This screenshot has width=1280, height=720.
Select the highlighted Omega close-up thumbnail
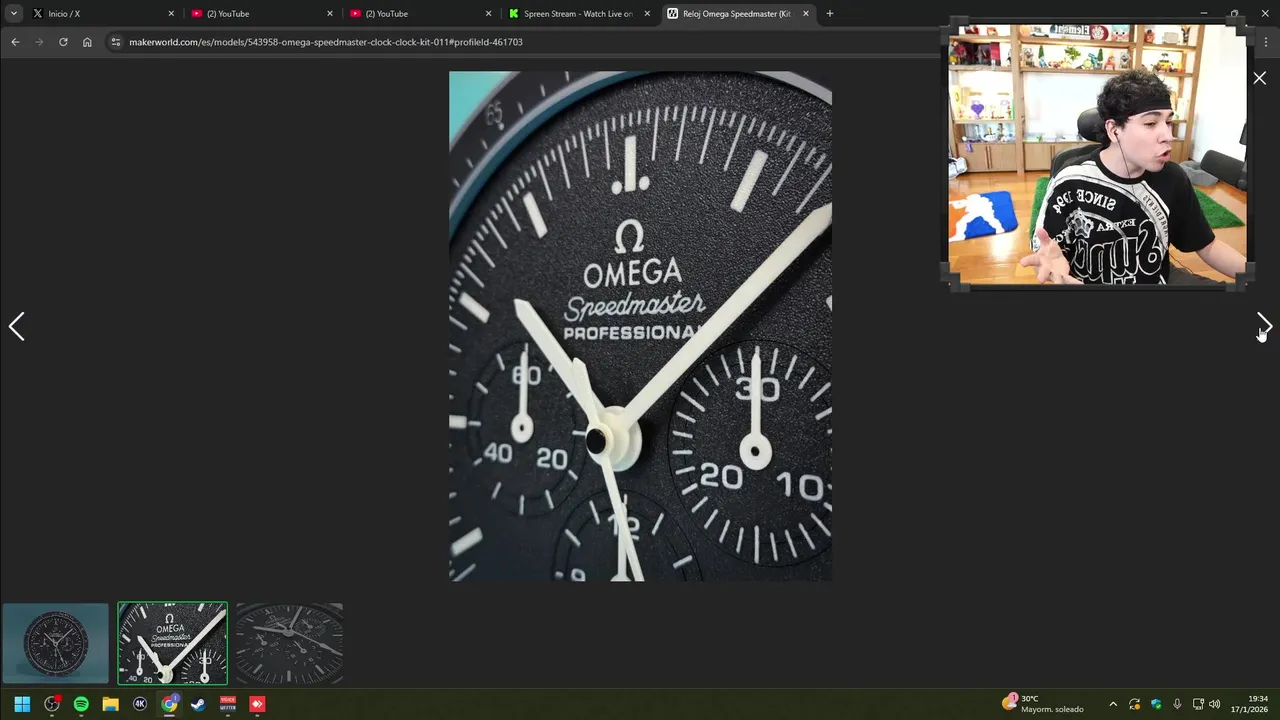(172, 643)
